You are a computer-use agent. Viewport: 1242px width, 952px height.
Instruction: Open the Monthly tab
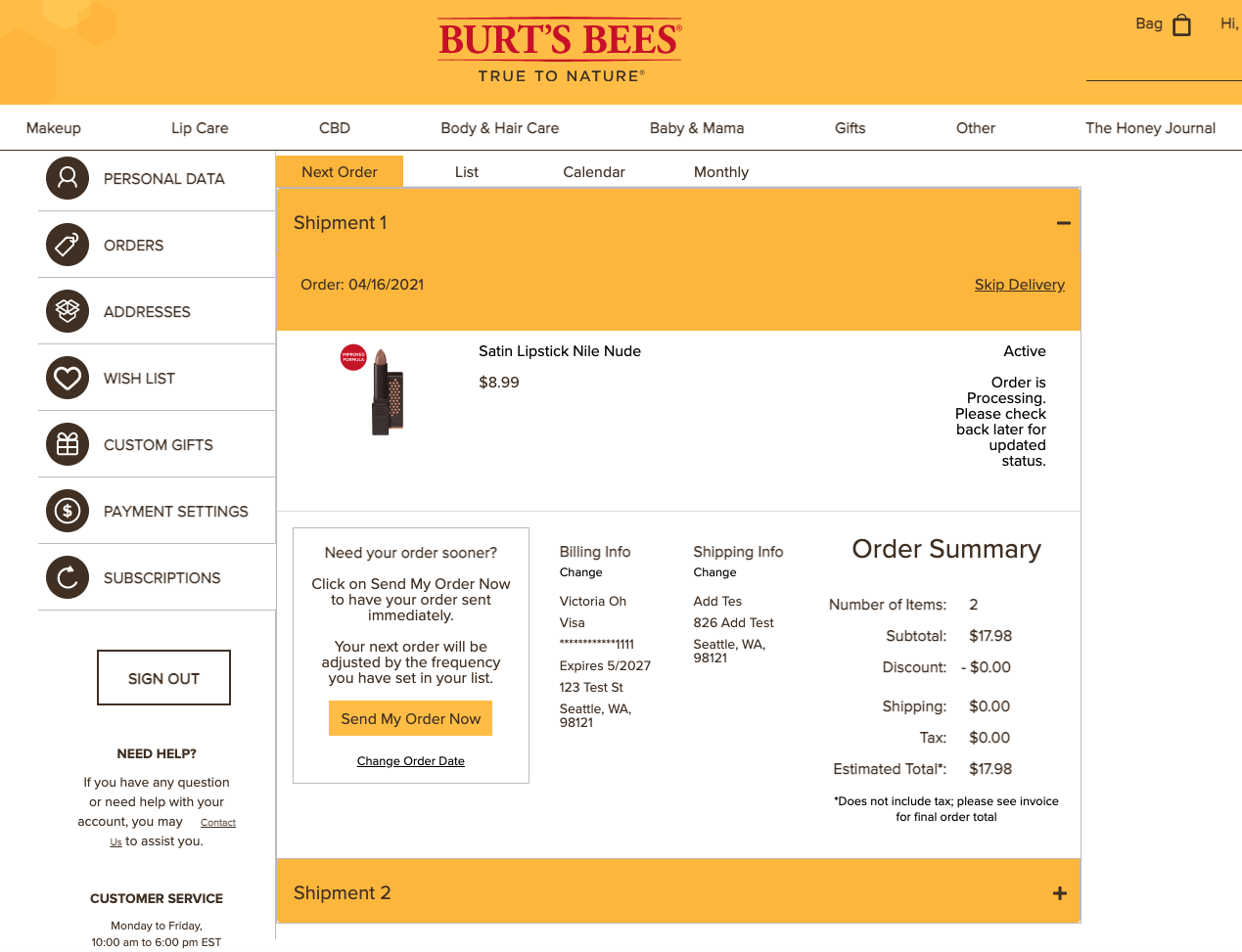coord(721,171)
